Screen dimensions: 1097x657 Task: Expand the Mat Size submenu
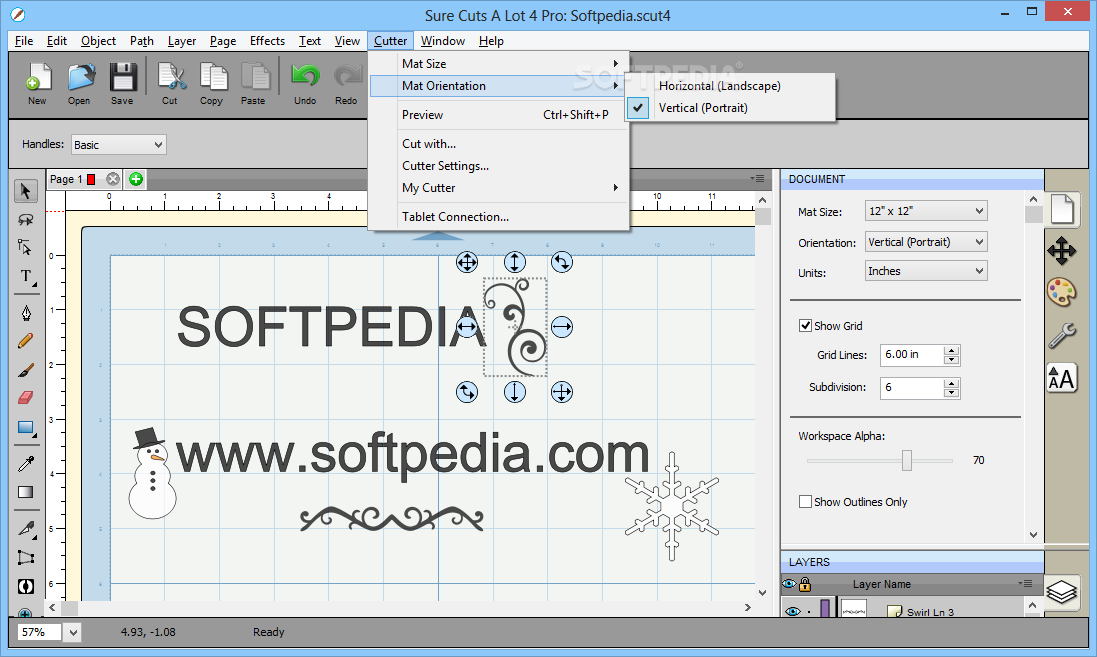coord(498,64)
